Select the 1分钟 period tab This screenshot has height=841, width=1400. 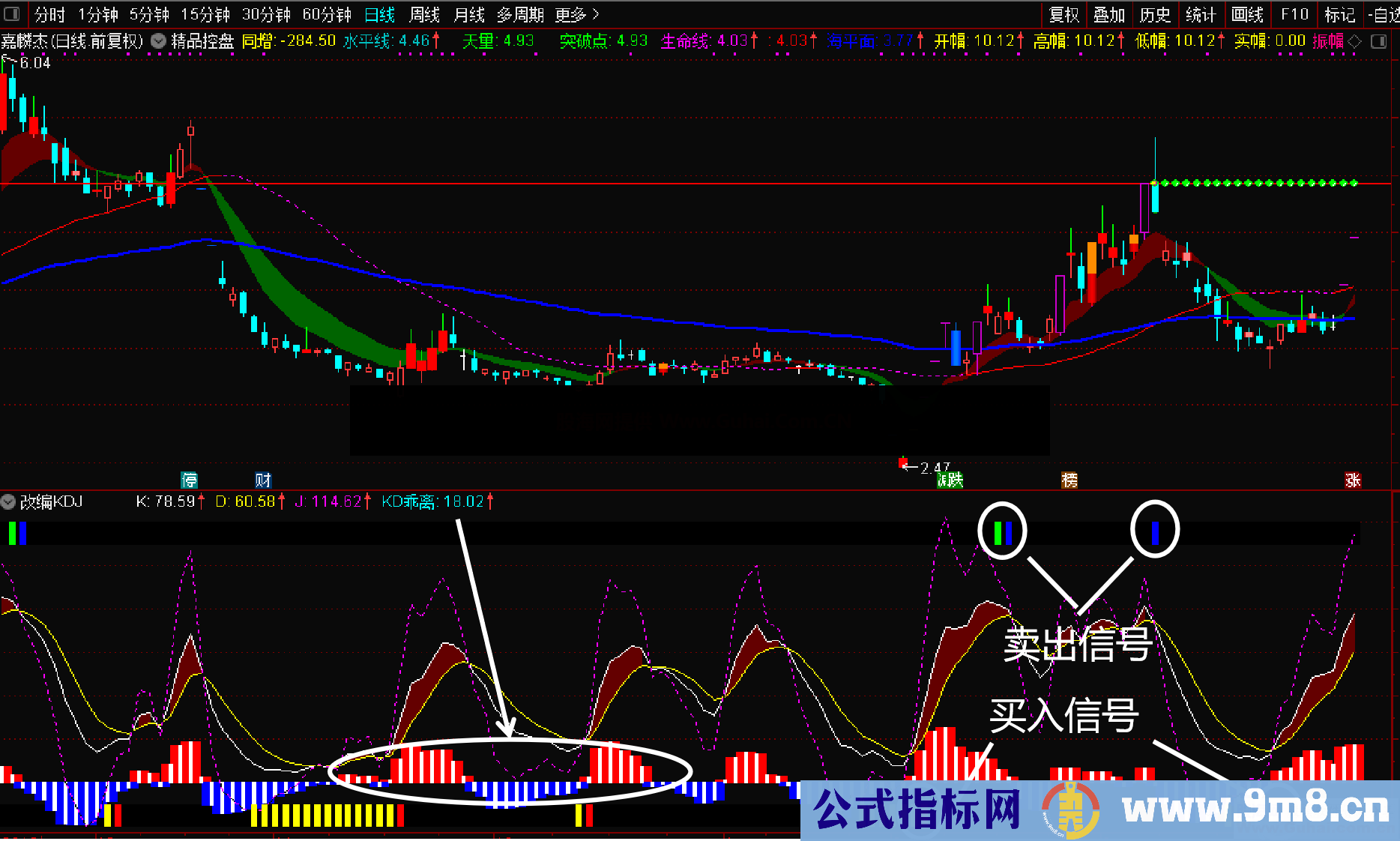click(x=98, y=14)
